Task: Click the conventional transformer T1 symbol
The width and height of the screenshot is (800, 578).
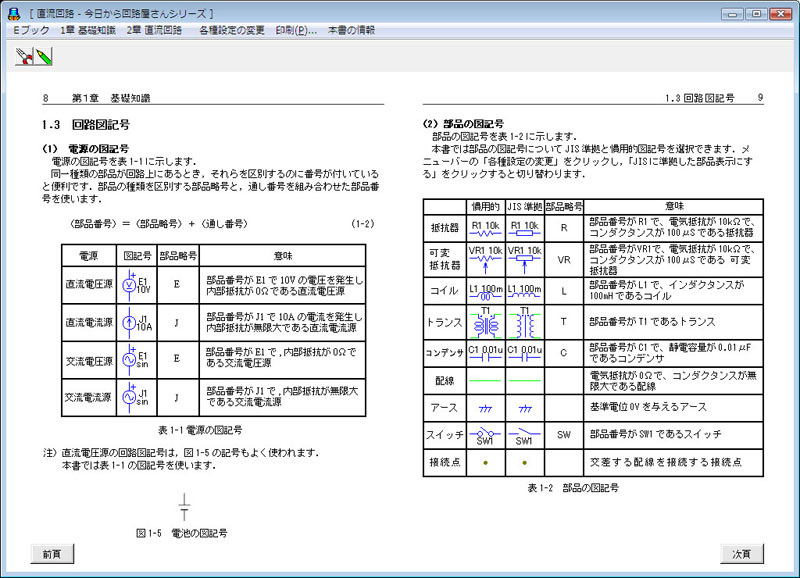Action: [485, 320]
